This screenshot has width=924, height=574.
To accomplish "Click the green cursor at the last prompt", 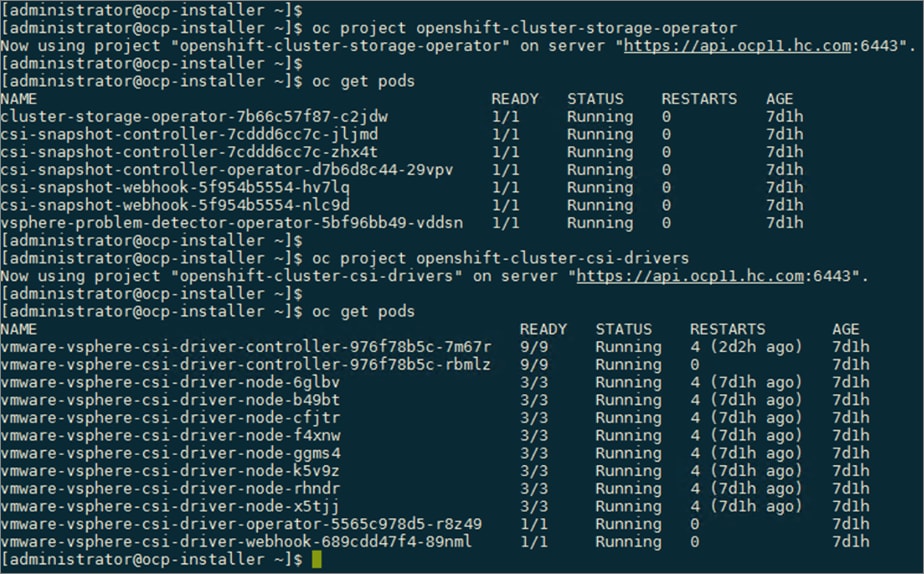I will tap(317, 559).
